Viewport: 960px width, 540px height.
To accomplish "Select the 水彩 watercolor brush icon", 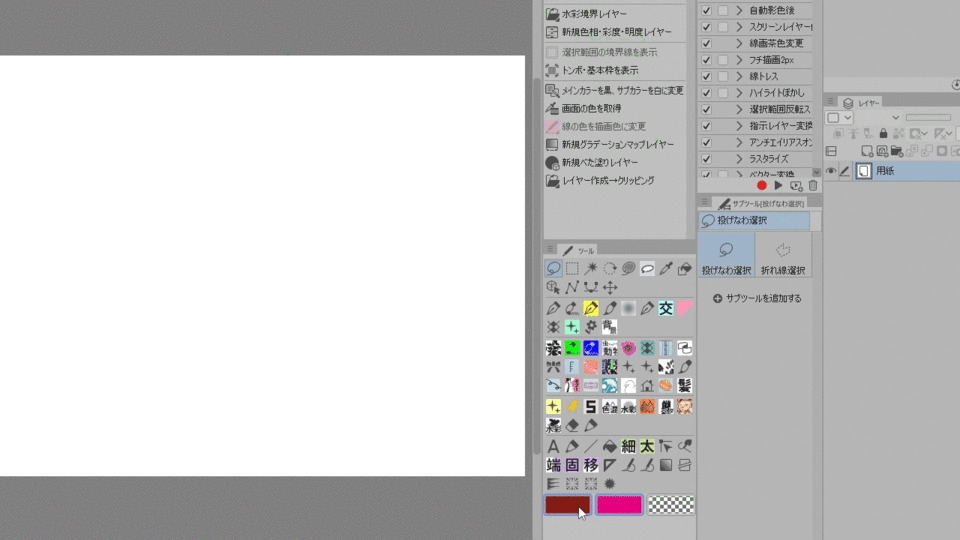I will (628, 407).
